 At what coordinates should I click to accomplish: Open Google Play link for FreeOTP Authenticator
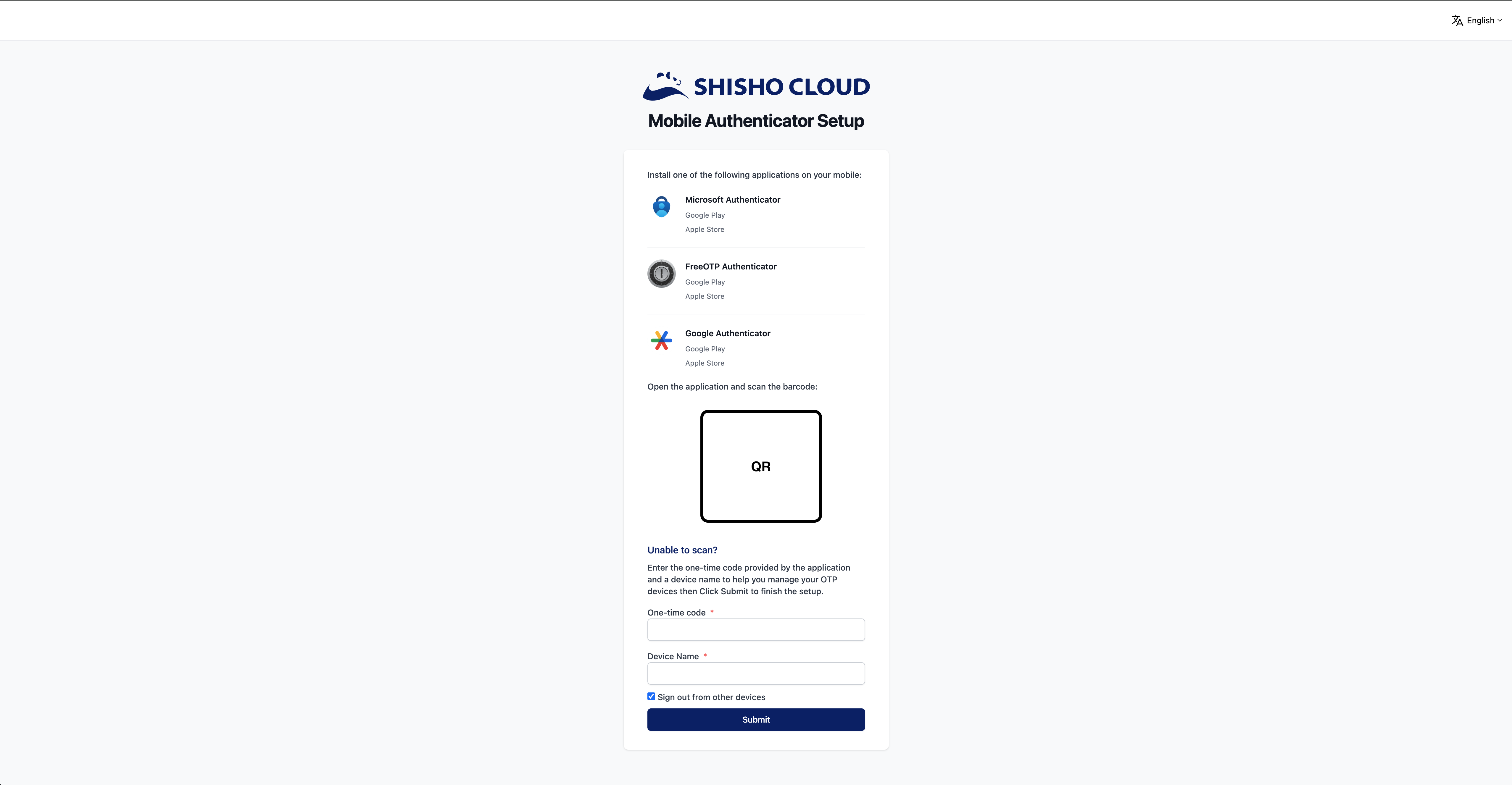(x=705, y=282)
